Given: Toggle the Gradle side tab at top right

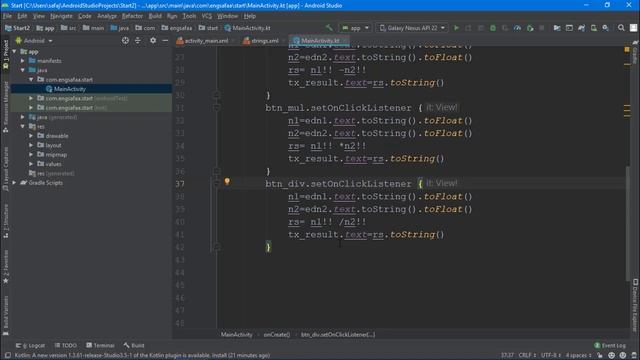Looking at the screenshot, I should 635,52.
